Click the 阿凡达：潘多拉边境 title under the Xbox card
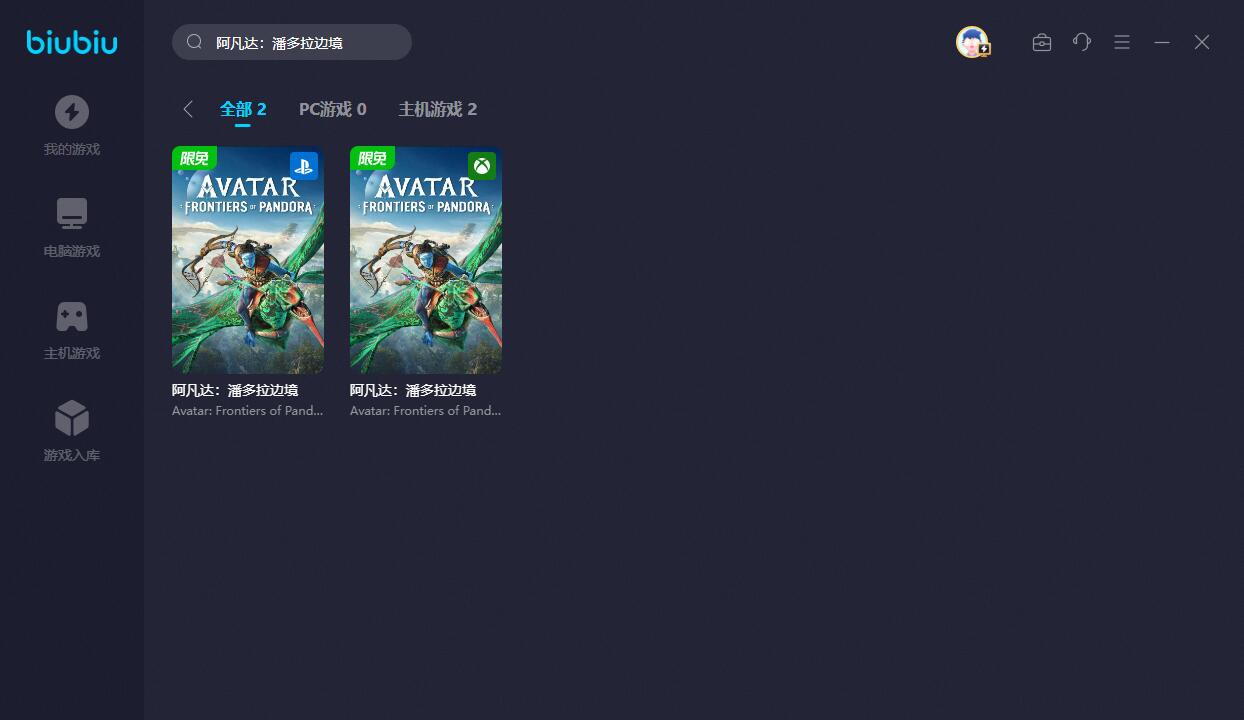Viewport: 1244px width, 720px height. click(413, 390)
